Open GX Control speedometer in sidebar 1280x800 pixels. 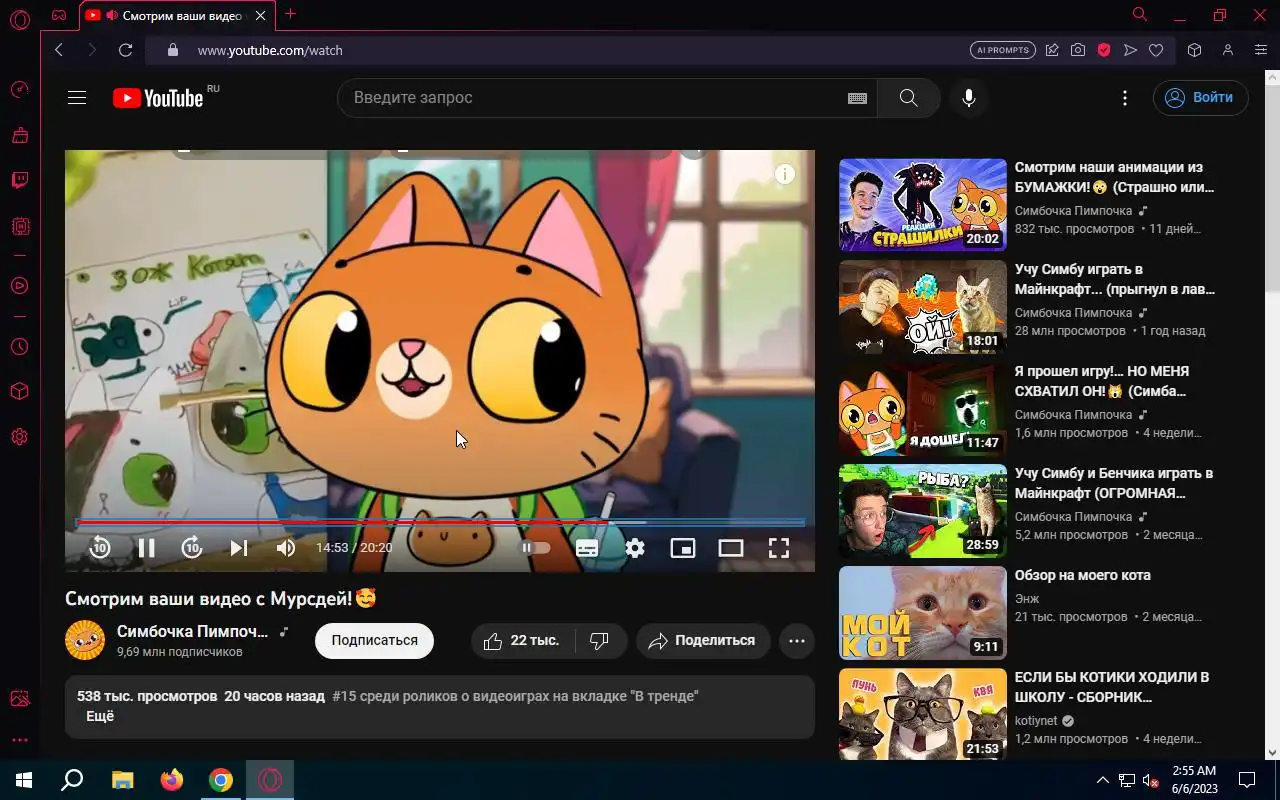click(19, 90)
